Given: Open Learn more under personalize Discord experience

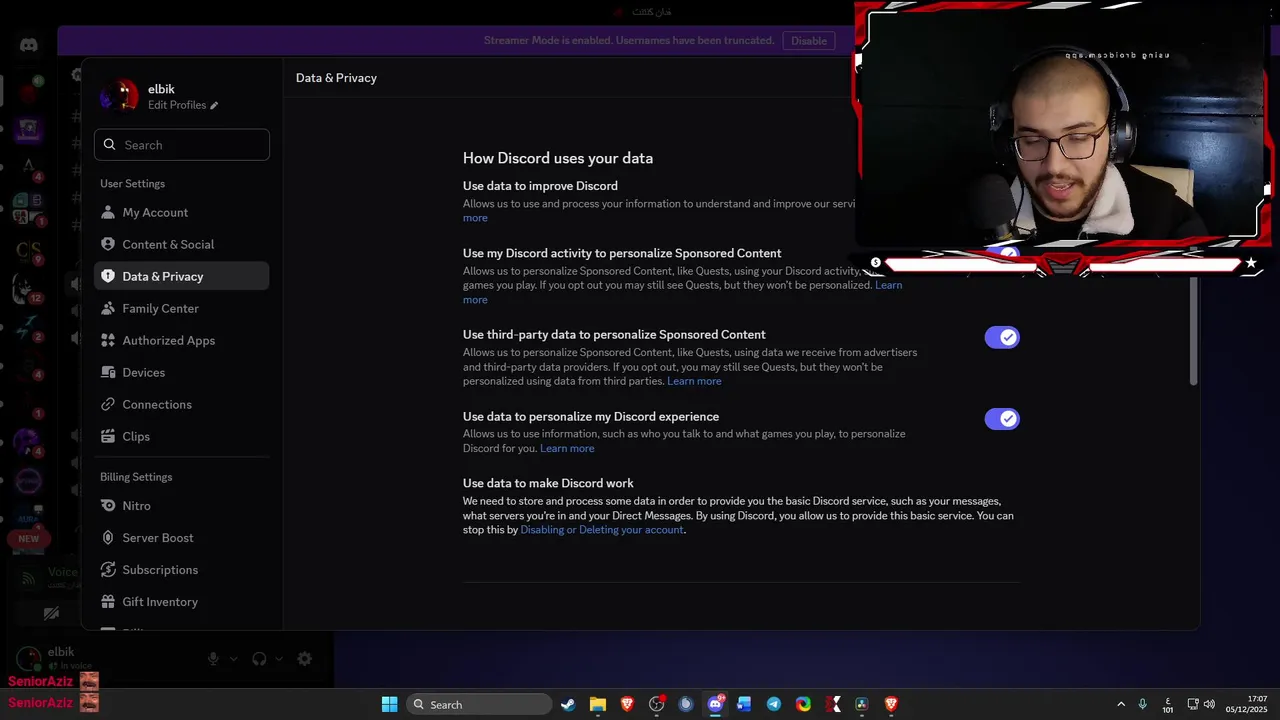Looking at the screenshot, I should click(x=567, y=448).
